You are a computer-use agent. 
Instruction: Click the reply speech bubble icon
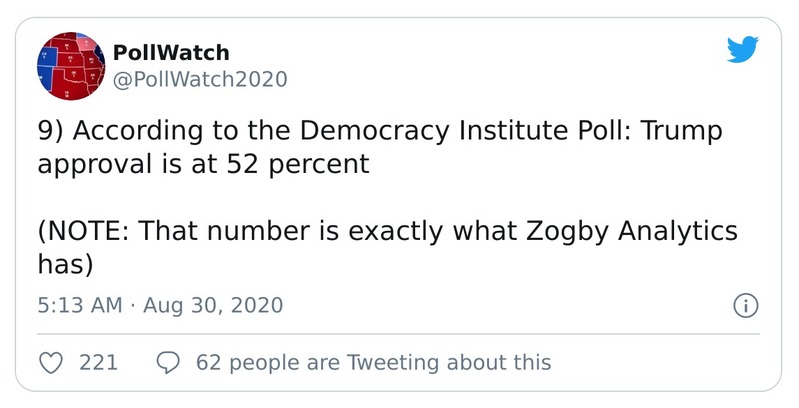(x=168, y=362)
